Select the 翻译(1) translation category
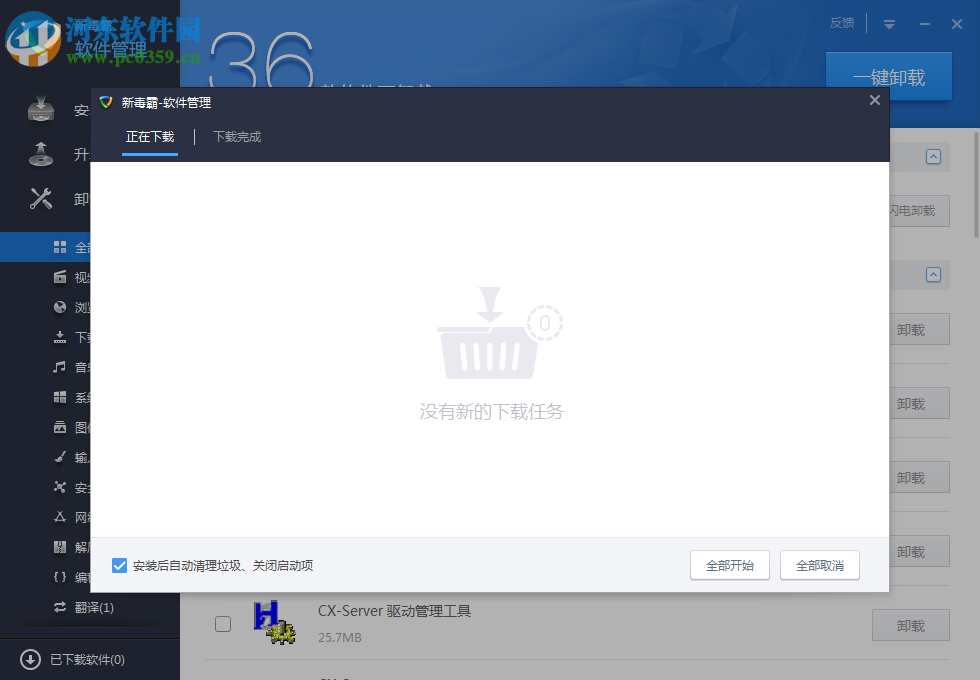The image size is (980, 680). click(x=60, y=607)
